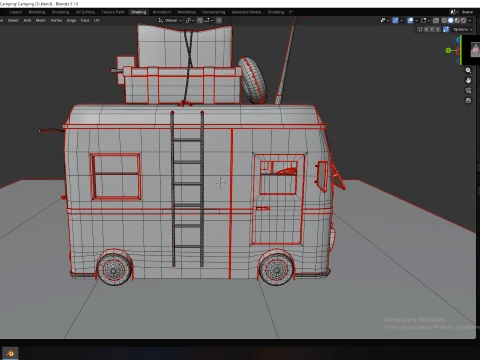Viewport: 480px width, 360px height.
Task: Click the Scene name field
Action: [467, 12]
